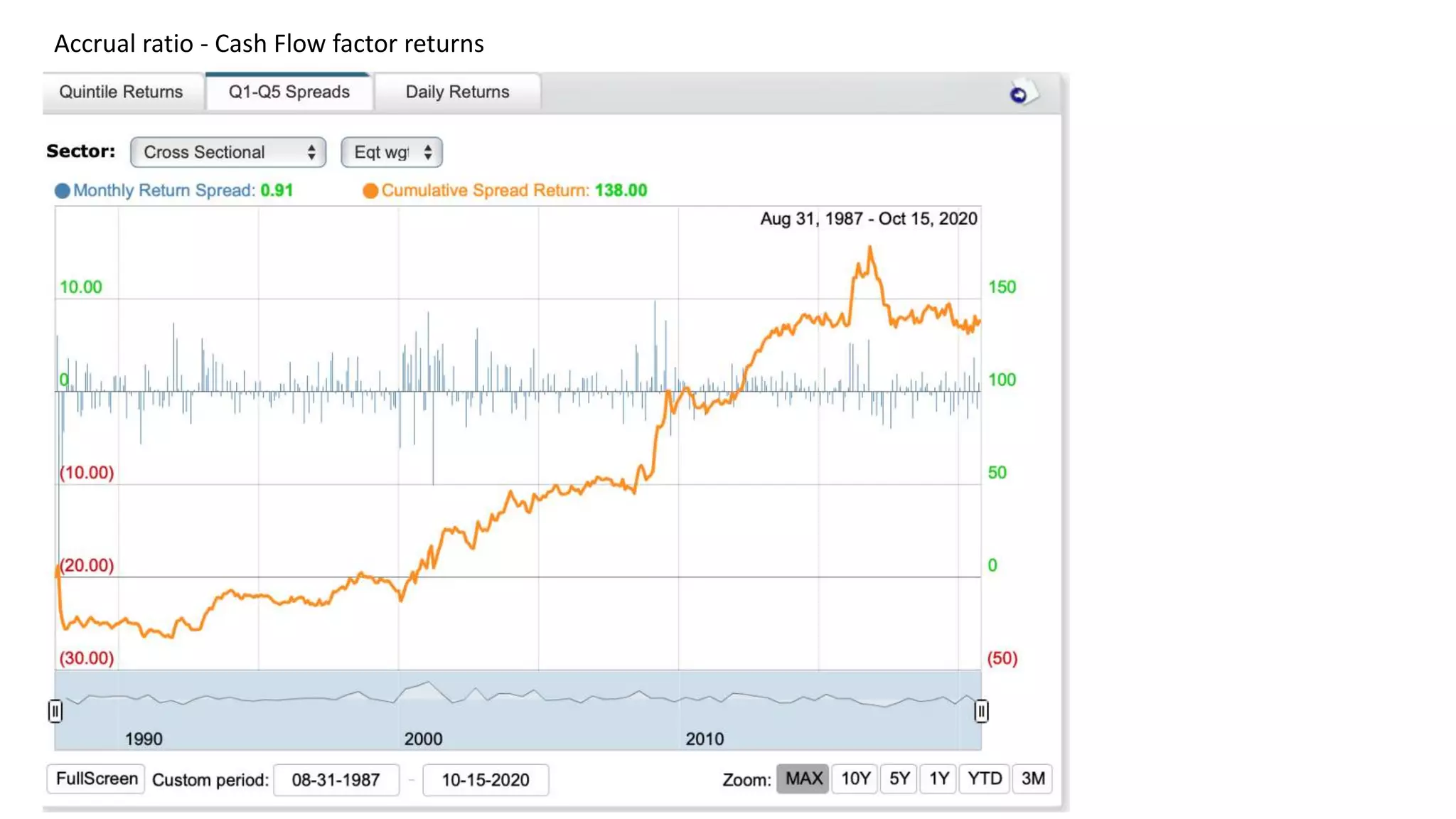Click the custom period start date field
Image resolution: width=1456 pixels, height=819 pixels.
pyautogui.click(x=336, y=780)
